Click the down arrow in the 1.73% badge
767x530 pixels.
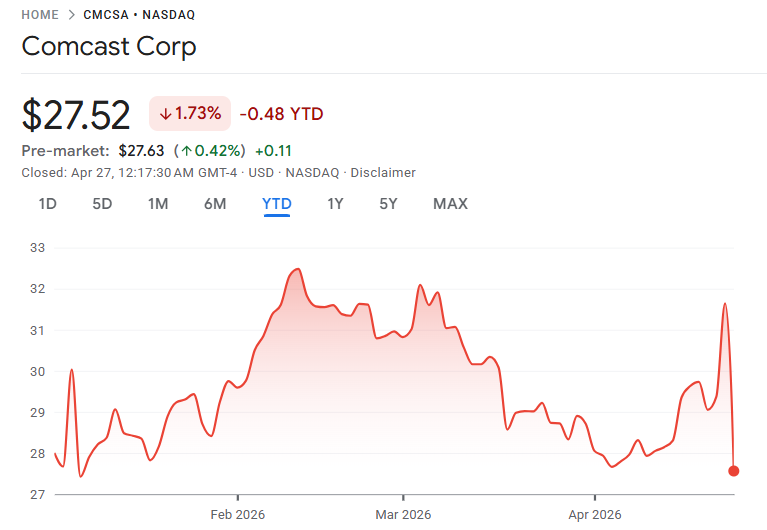click(165, 114)
